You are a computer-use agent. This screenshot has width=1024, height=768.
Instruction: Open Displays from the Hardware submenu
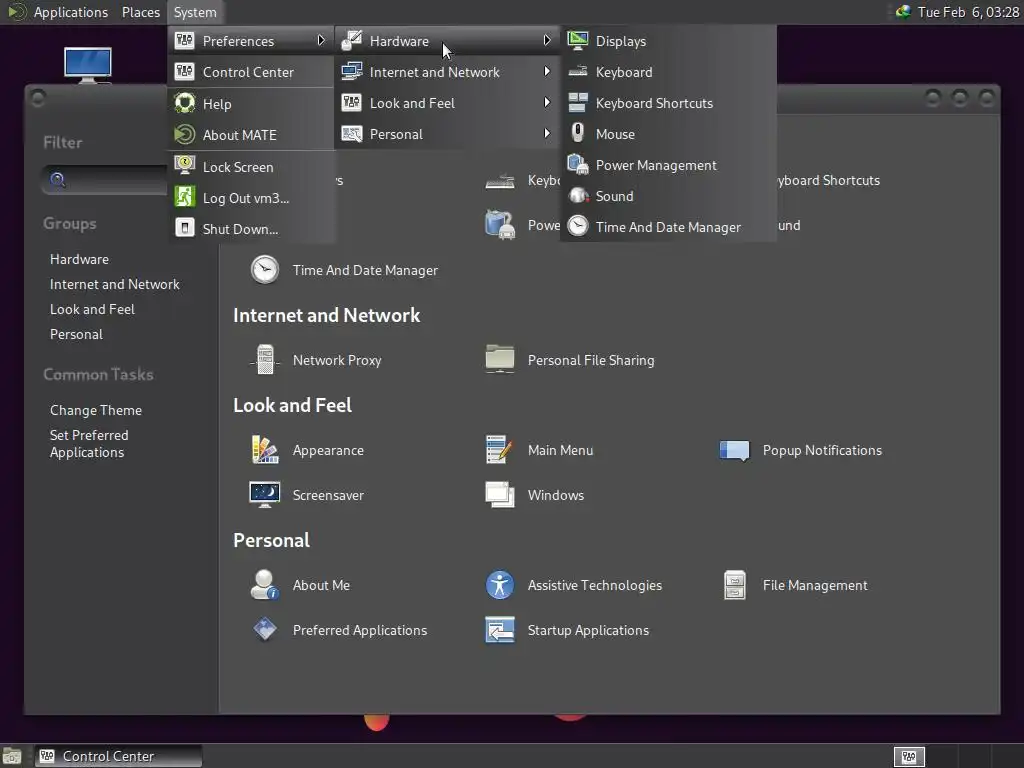(668, 41)
